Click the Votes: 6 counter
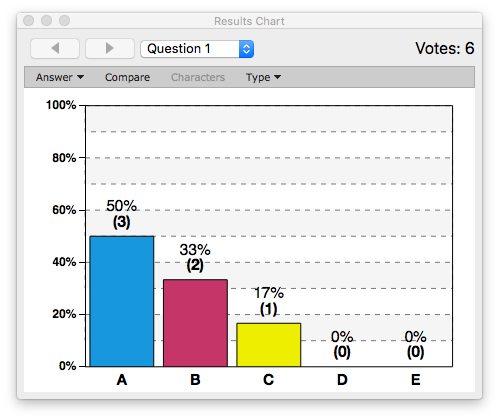This screenshot has width=499, height=420. coord(445,49)
